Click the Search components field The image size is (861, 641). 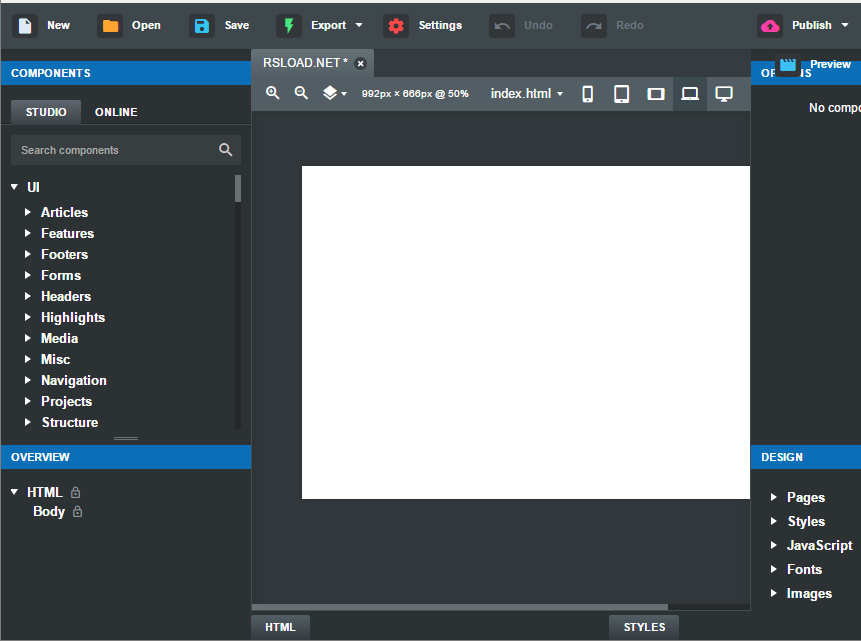[126, 150]
